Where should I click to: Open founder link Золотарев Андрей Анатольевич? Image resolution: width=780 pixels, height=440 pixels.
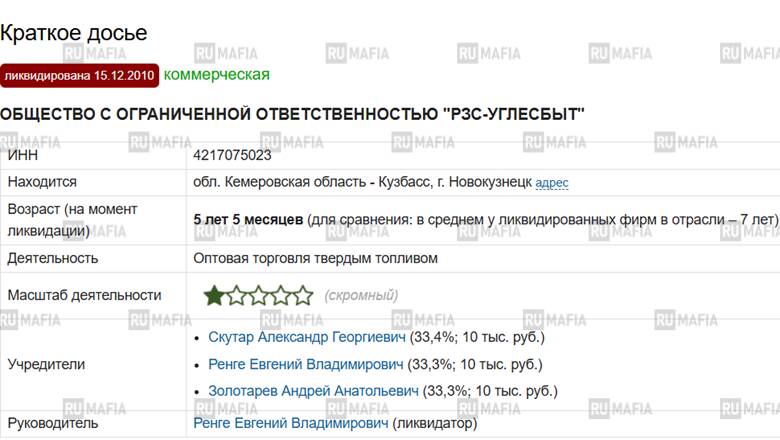point(313,391)
